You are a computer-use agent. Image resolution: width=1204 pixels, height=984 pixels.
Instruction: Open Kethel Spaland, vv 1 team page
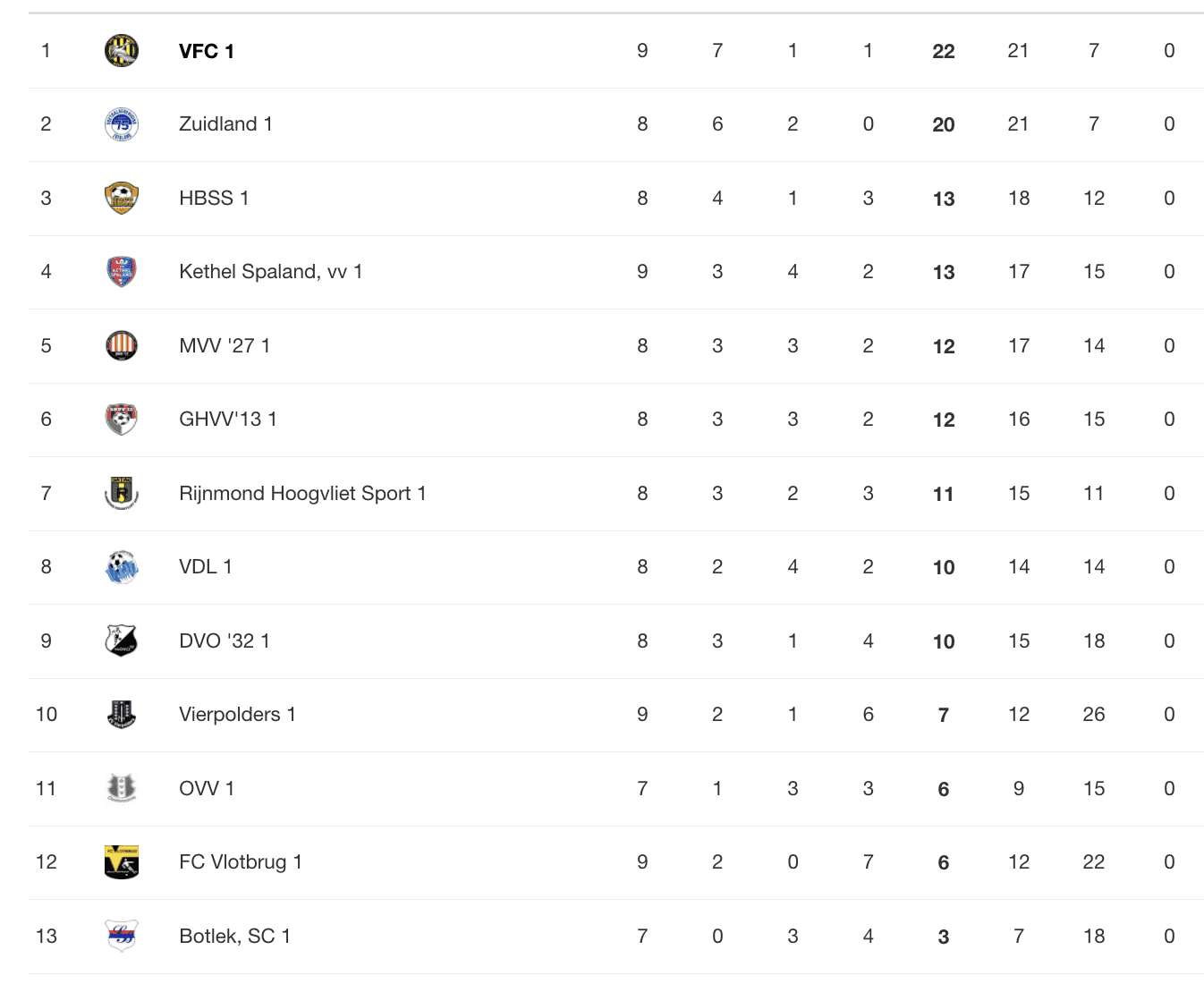pyautogui.click(x=270, y=272)
